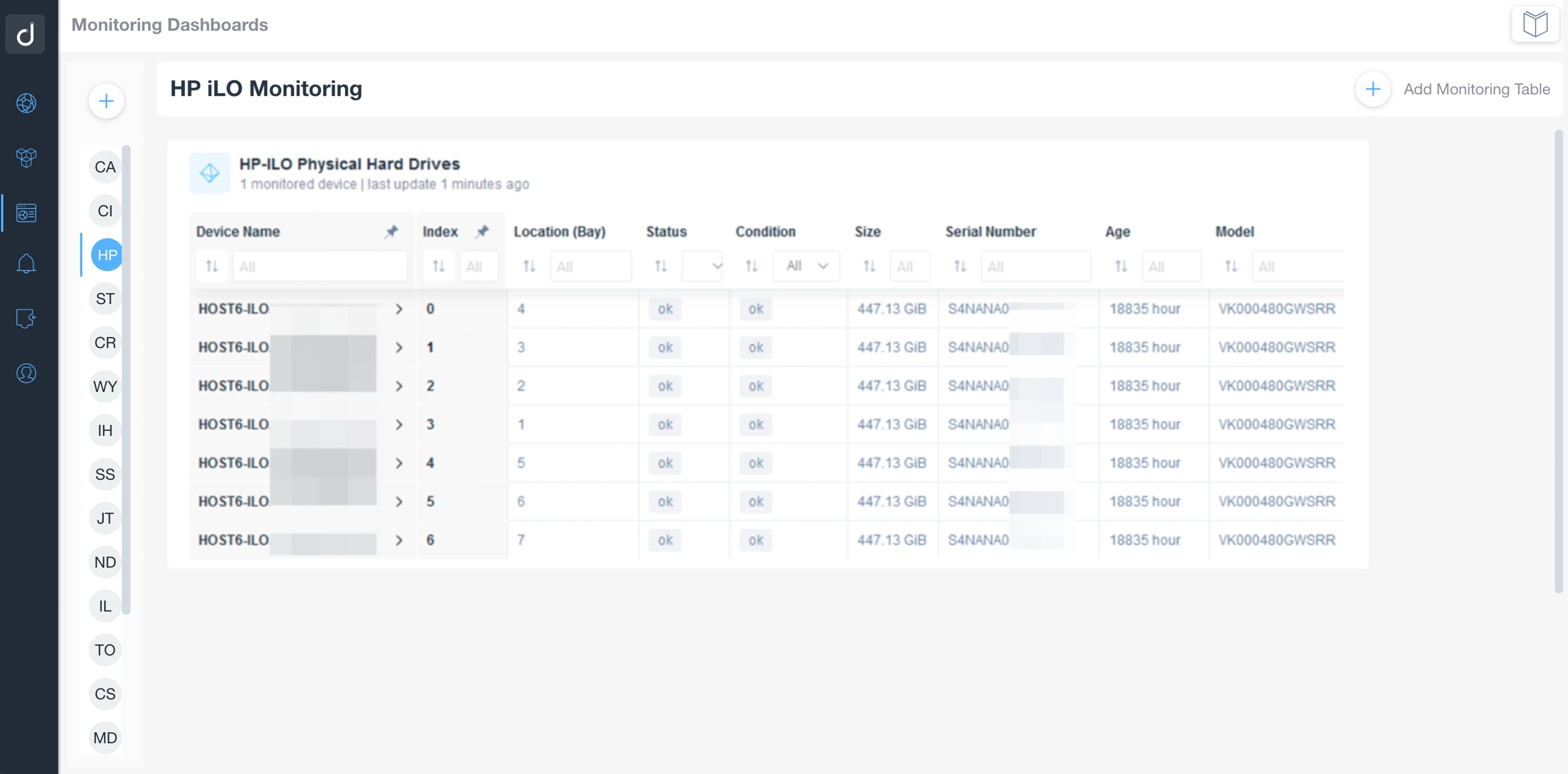Sort by Status column
1568x774 pixels.
661,266
